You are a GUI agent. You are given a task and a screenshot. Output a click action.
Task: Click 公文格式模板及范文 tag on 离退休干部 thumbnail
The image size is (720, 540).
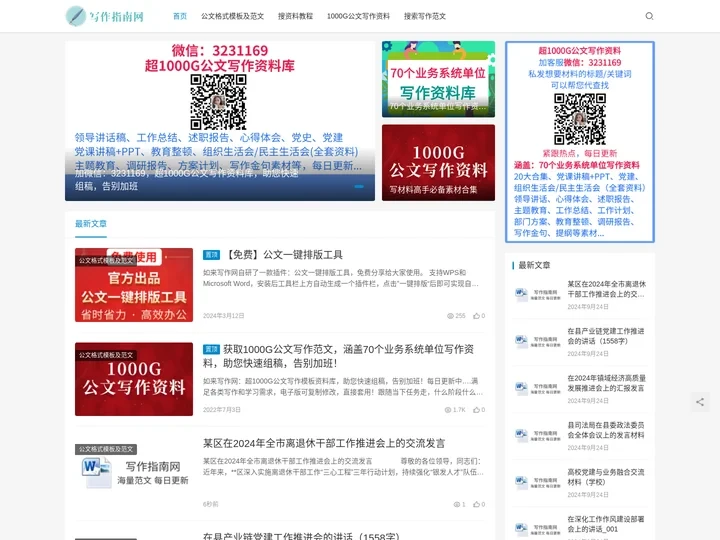106,449
